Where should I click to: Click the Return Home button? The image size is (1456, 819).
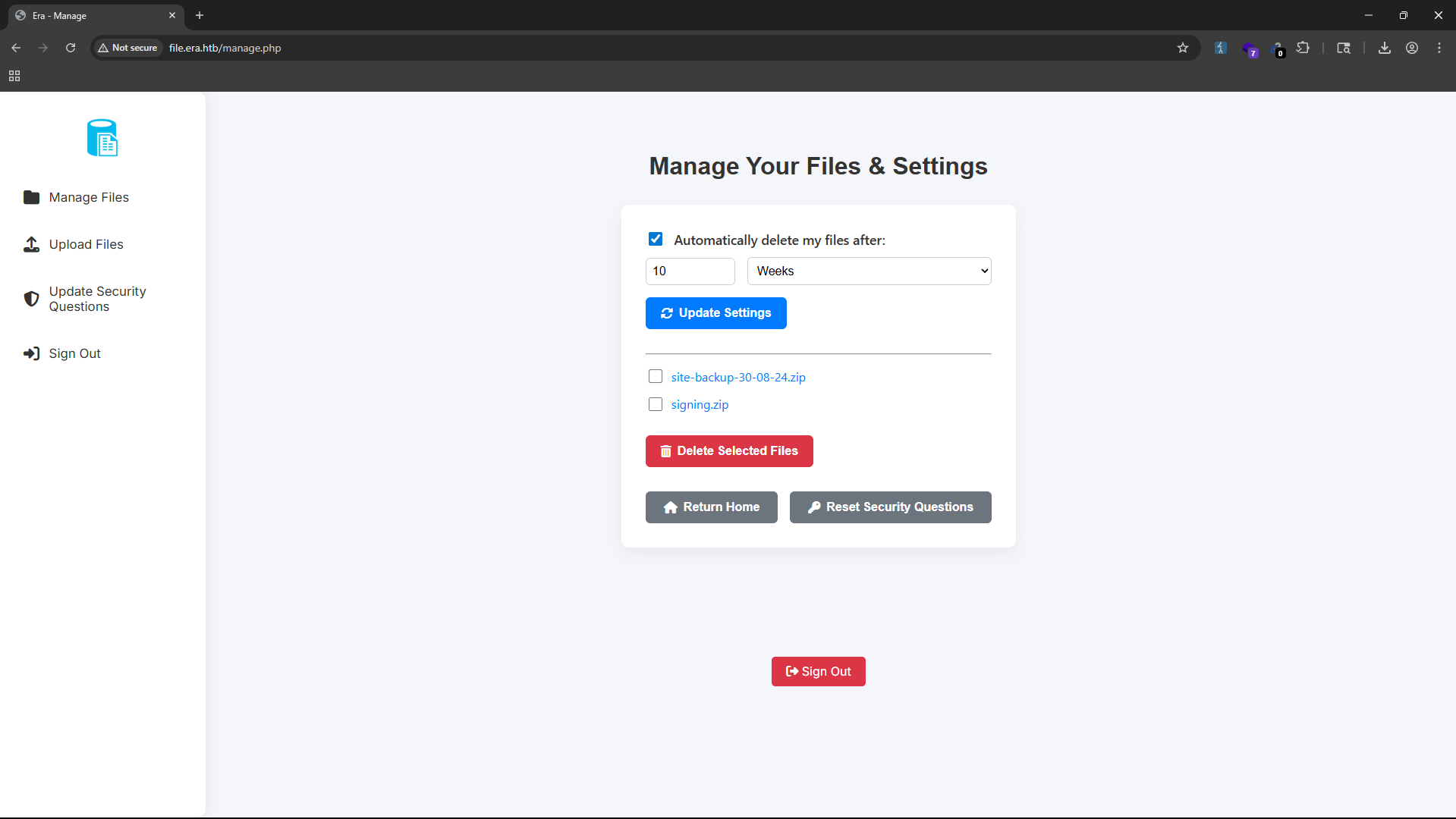tap(711, 507)
